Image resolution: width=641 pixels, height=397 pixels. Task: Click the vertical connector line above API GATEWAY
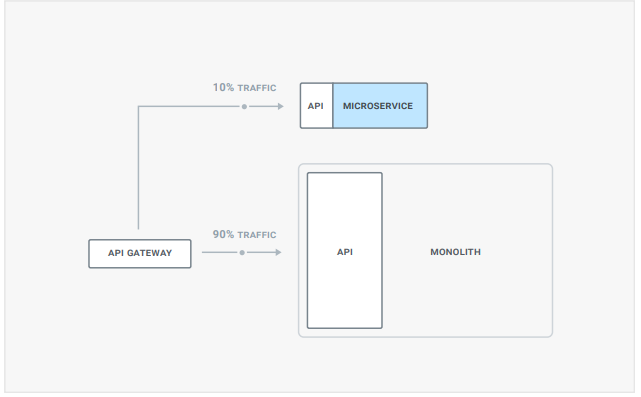point(139,168)
